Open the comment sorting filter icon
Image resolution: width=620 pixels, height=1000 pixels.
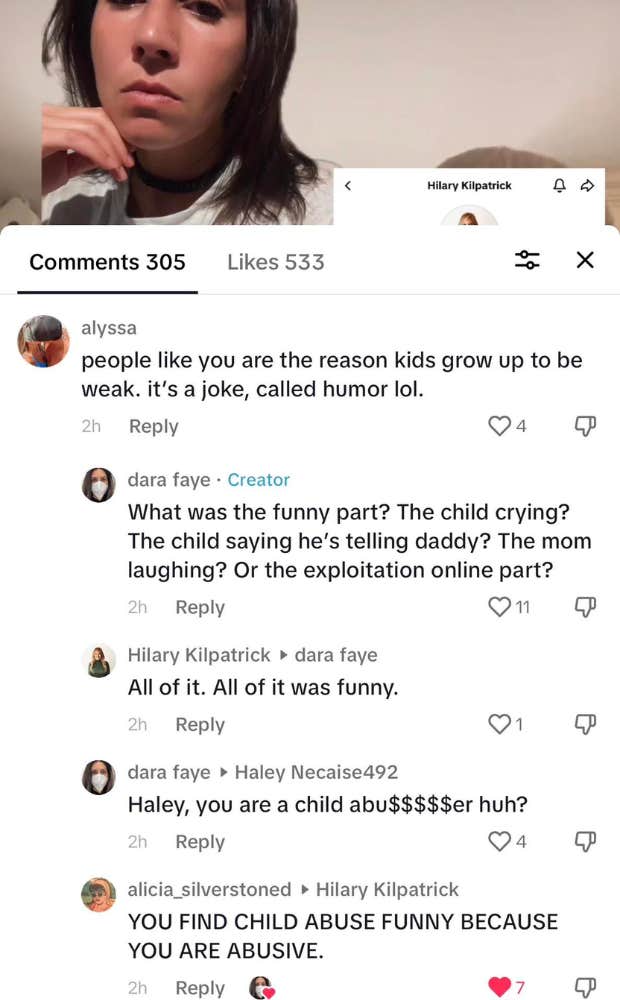[527, 260]
